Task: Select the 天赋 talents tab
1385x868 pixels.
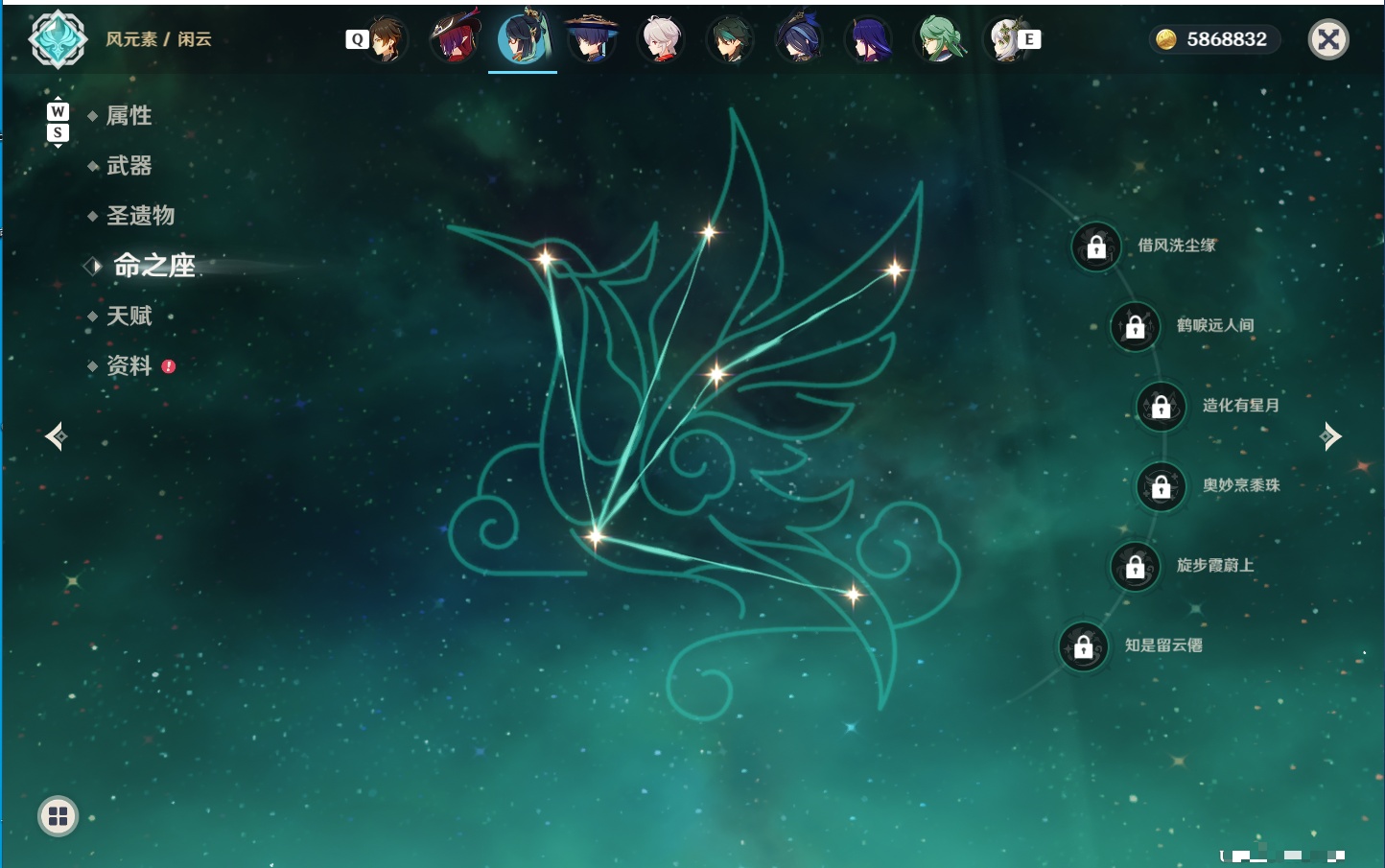Action: coord(129,316)
